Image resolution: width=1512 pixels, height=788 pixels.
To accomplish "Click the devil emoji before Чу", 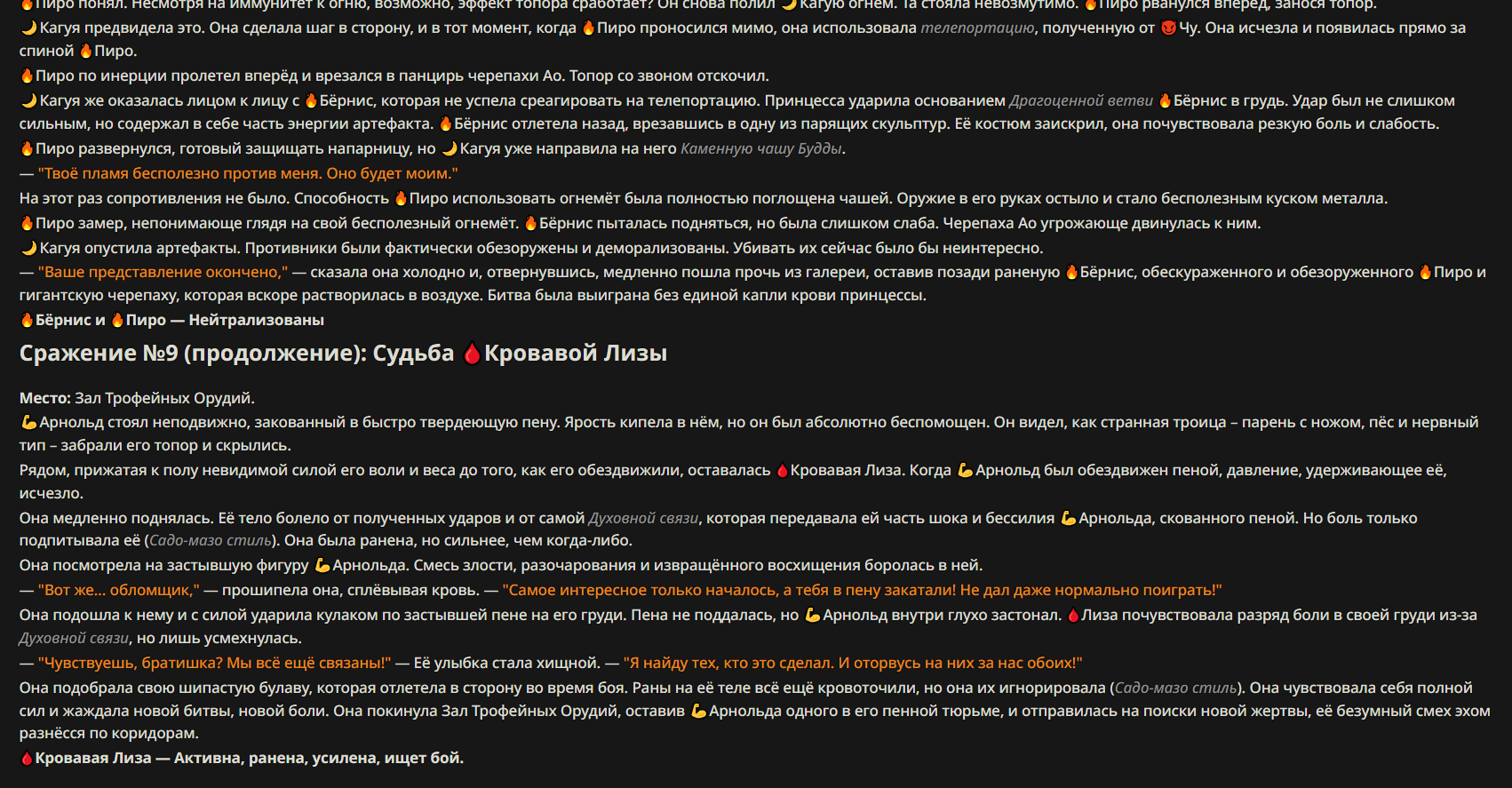I will click(1168, 28).
